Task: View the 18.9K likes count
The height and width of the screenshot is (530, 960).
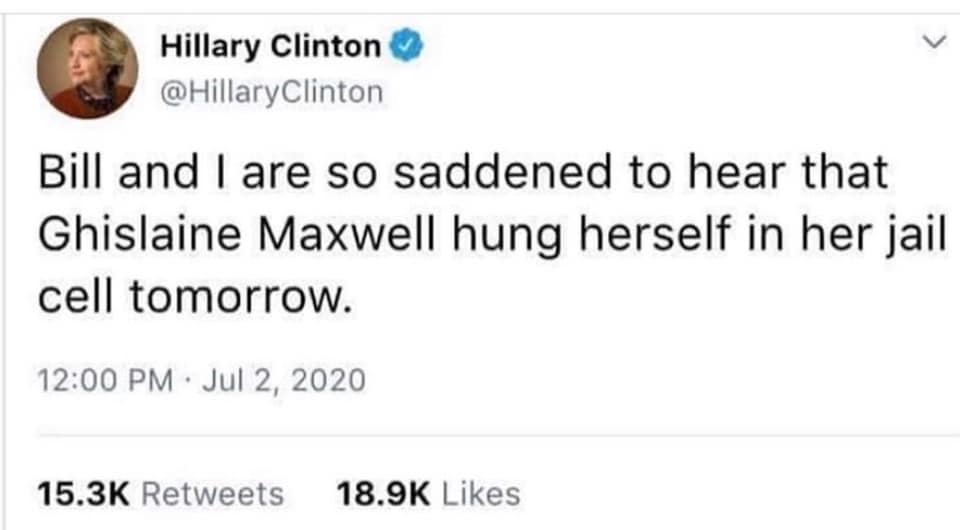Action: tap(384, 493)
